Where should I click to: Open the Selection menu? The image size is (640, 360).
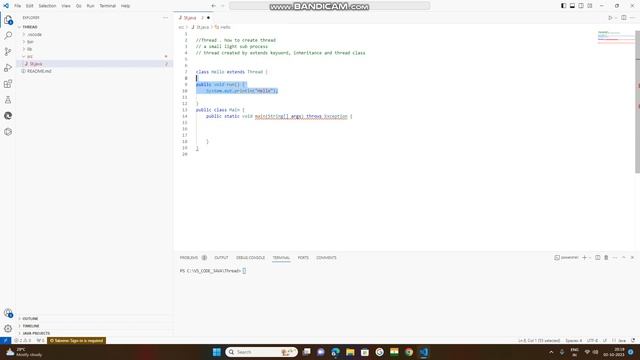point(47,6)
